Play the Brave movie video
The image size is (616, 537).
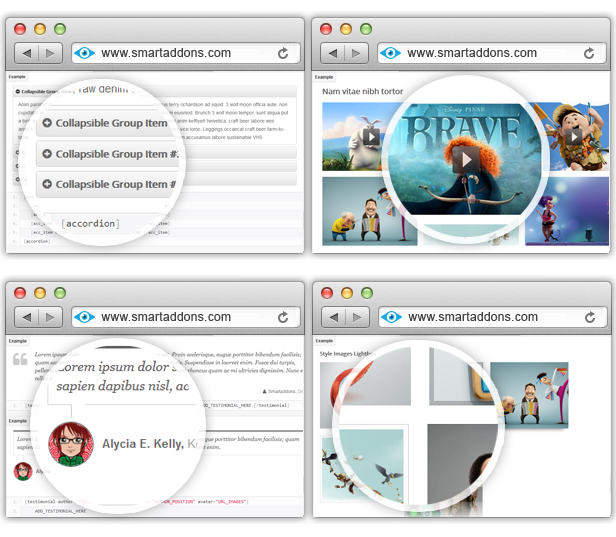[x=466, y=159]
